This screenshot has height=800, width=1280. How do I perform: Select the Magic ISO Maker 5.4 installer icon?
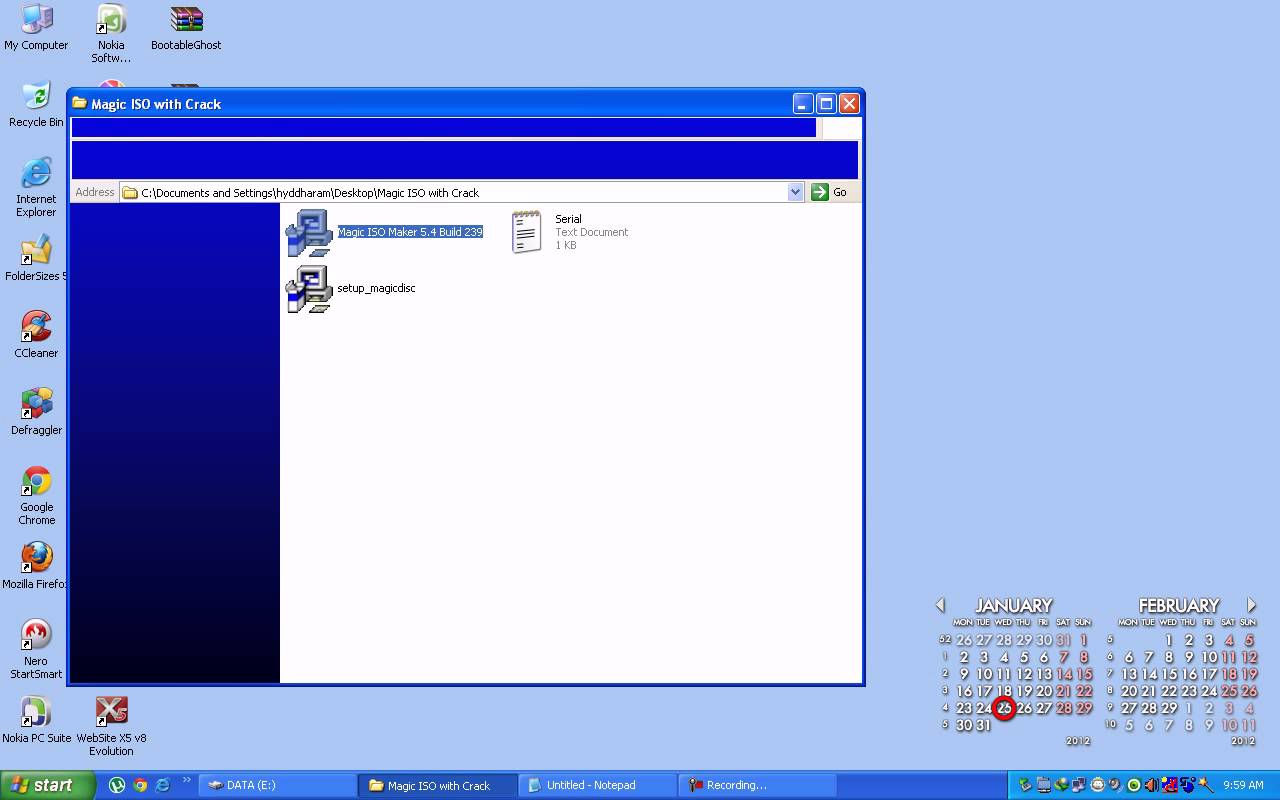click(x=309, y=233)
